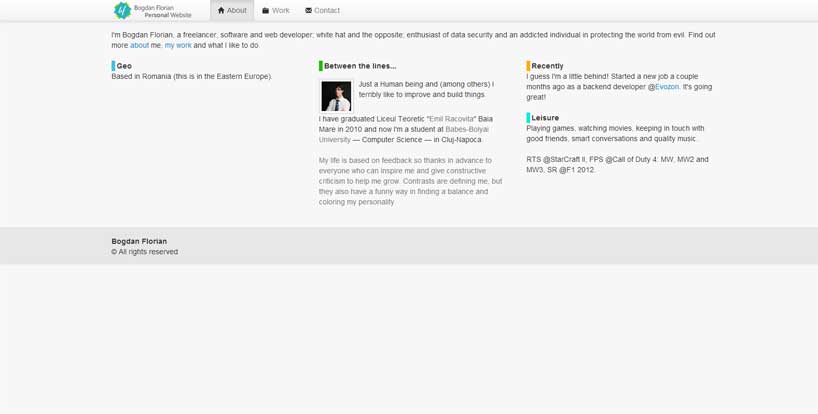The image size is (818, 414).
Task: Click the briefcase icon beside Work
Action: (x=266, y=11)
